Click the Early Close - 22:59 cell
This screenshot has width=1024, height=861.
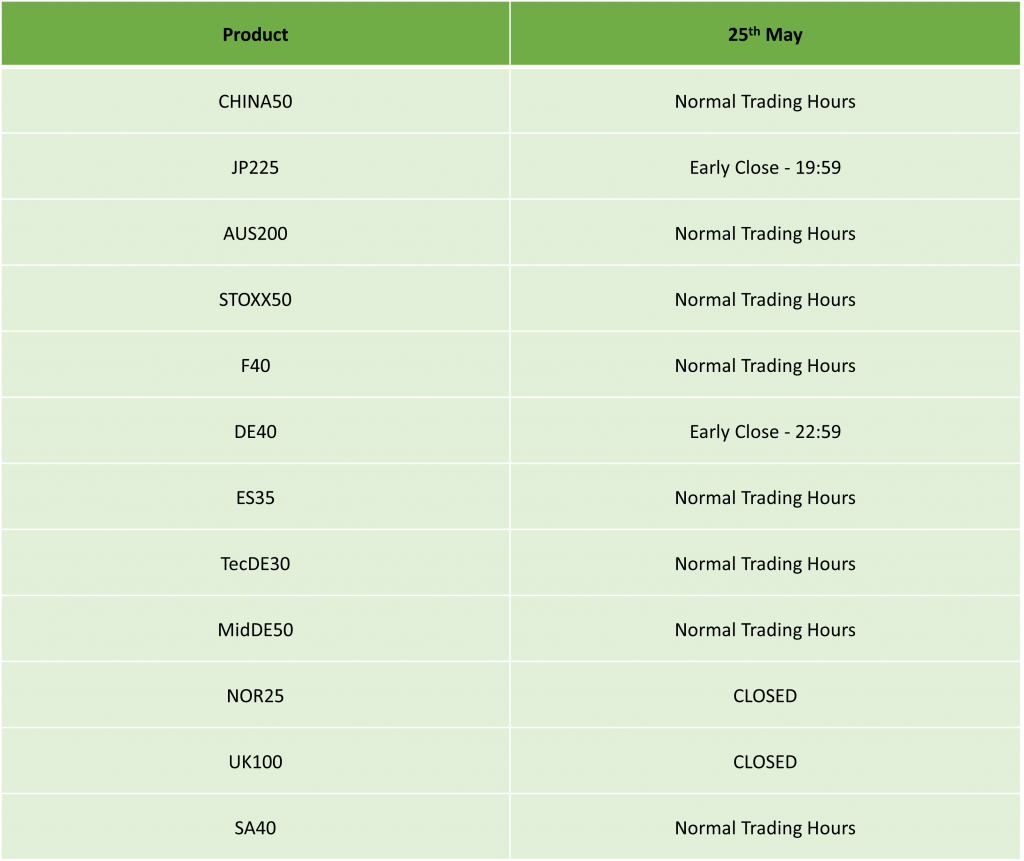[x=765, y=431]
